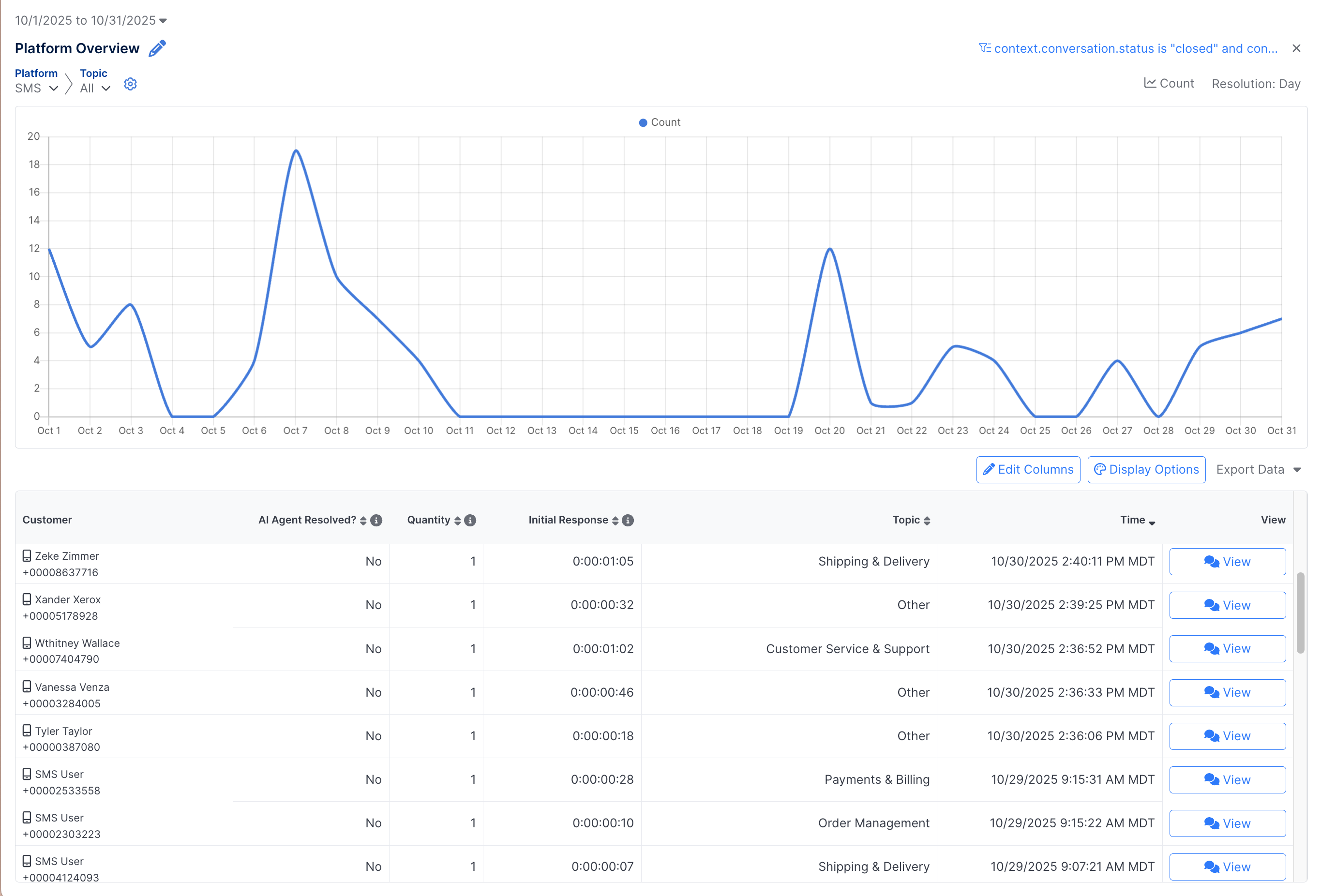
Task: Open breadcrumb settings gear icon
Action: coord(130,84)
